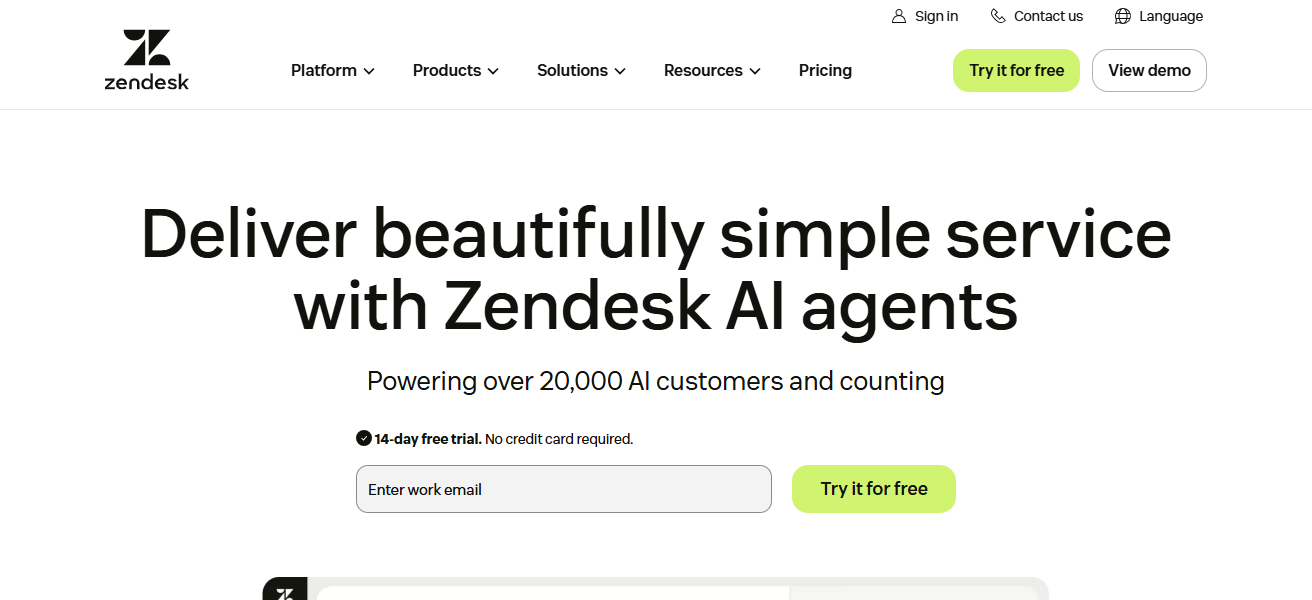Click the green Try it for free button
The width and height of the screenshot is (1312, 600).
pyautogui.click(x=1016, y=70)
